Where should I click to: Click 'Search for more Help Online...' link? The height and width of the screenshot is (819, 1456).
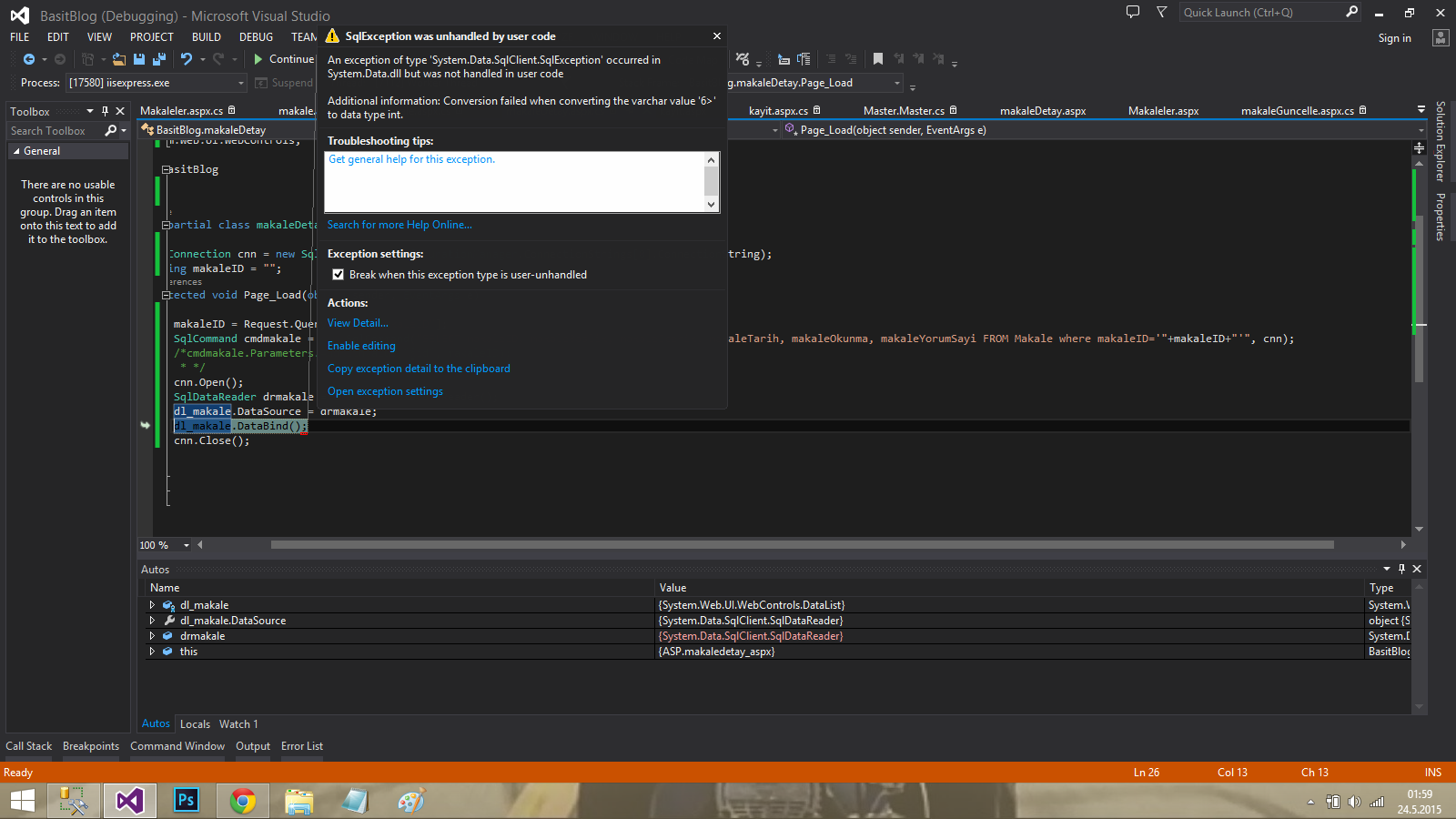coord(399,225)
